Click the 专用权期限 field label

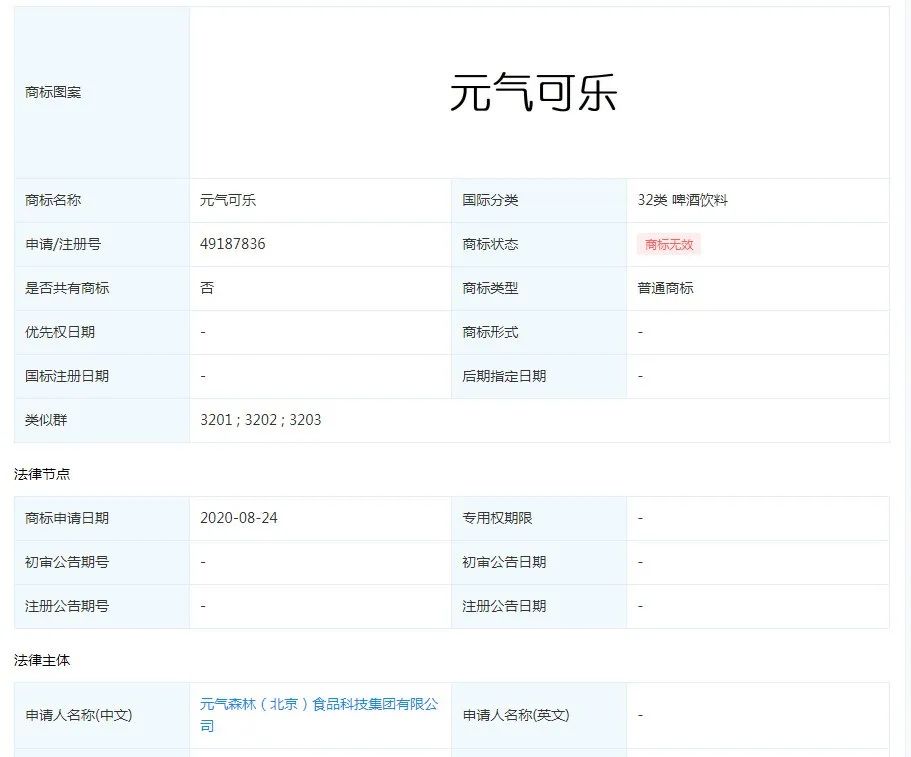(x=497, y=518)
